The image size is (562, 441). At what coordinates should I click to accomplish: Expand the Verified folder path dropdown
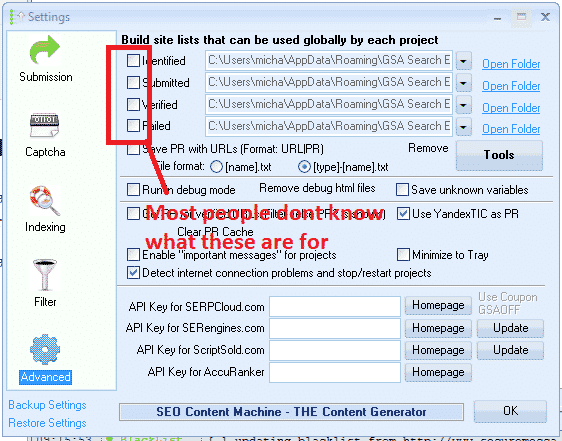coord(463,105)
